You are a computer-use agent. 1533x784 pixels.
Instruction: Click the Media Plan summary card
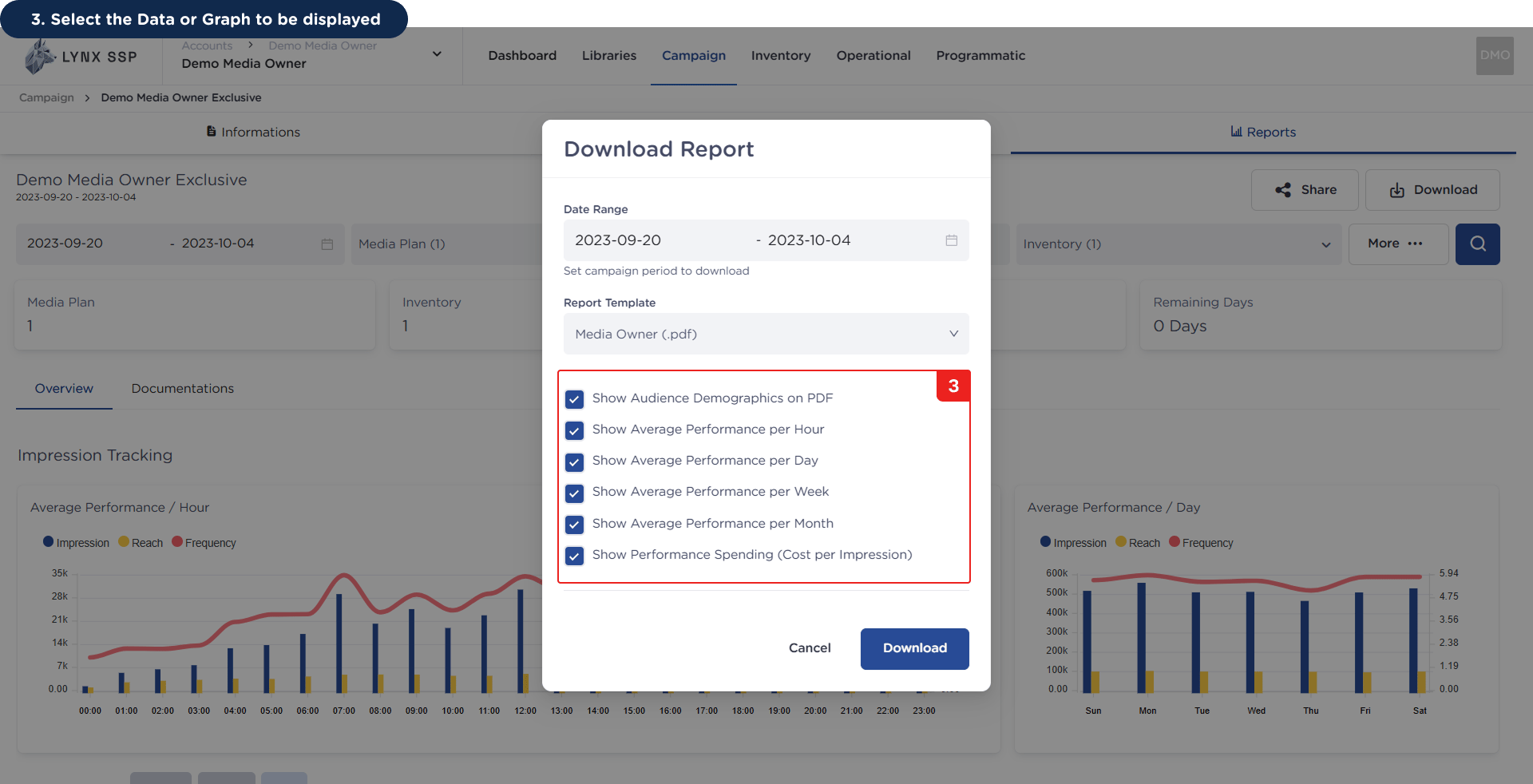[x=195, y=315]
